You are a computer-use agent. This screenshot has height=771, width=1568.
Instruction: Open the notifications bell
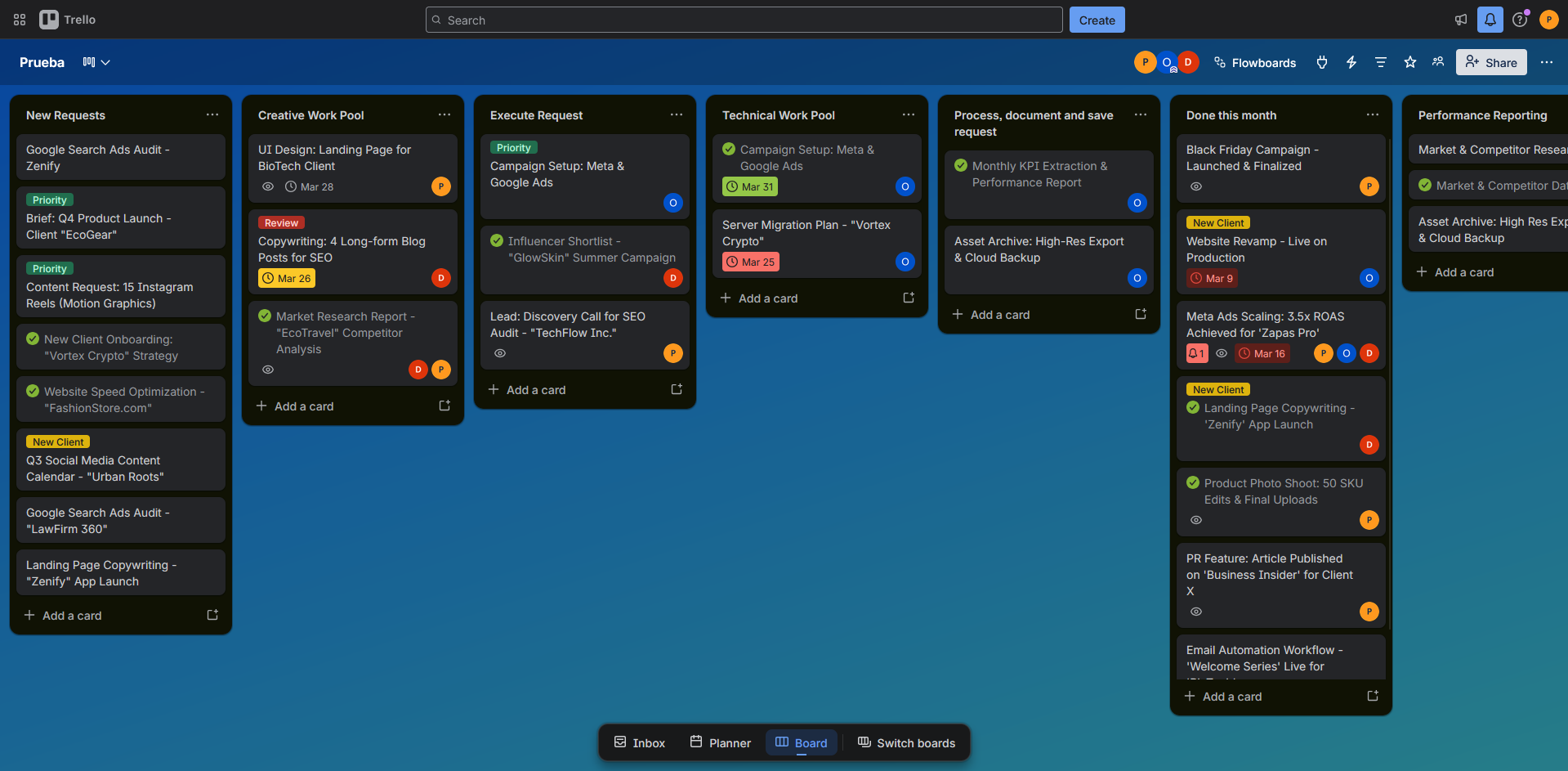click(x=1490, y=20)
